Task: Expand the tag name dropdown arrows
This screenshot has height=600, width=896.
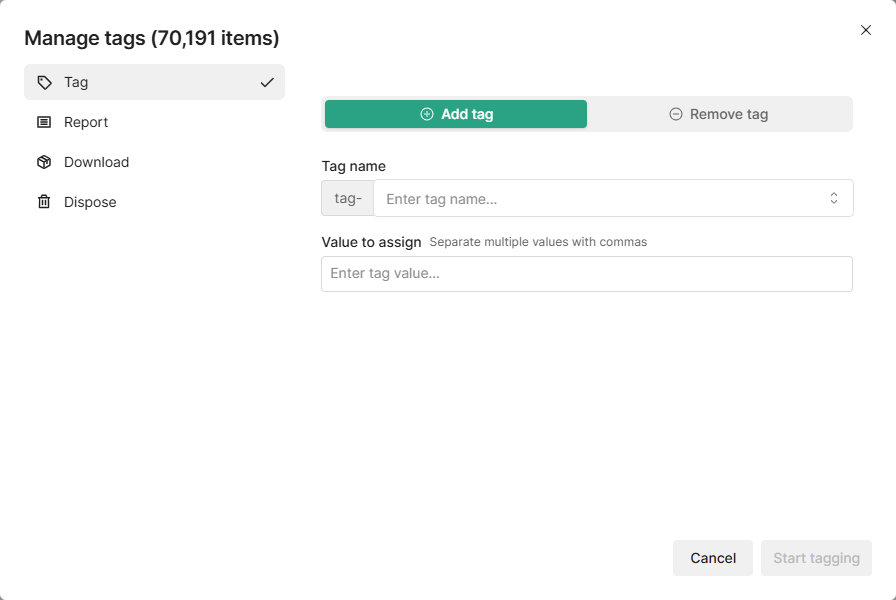Action: [x=834, y=198]
